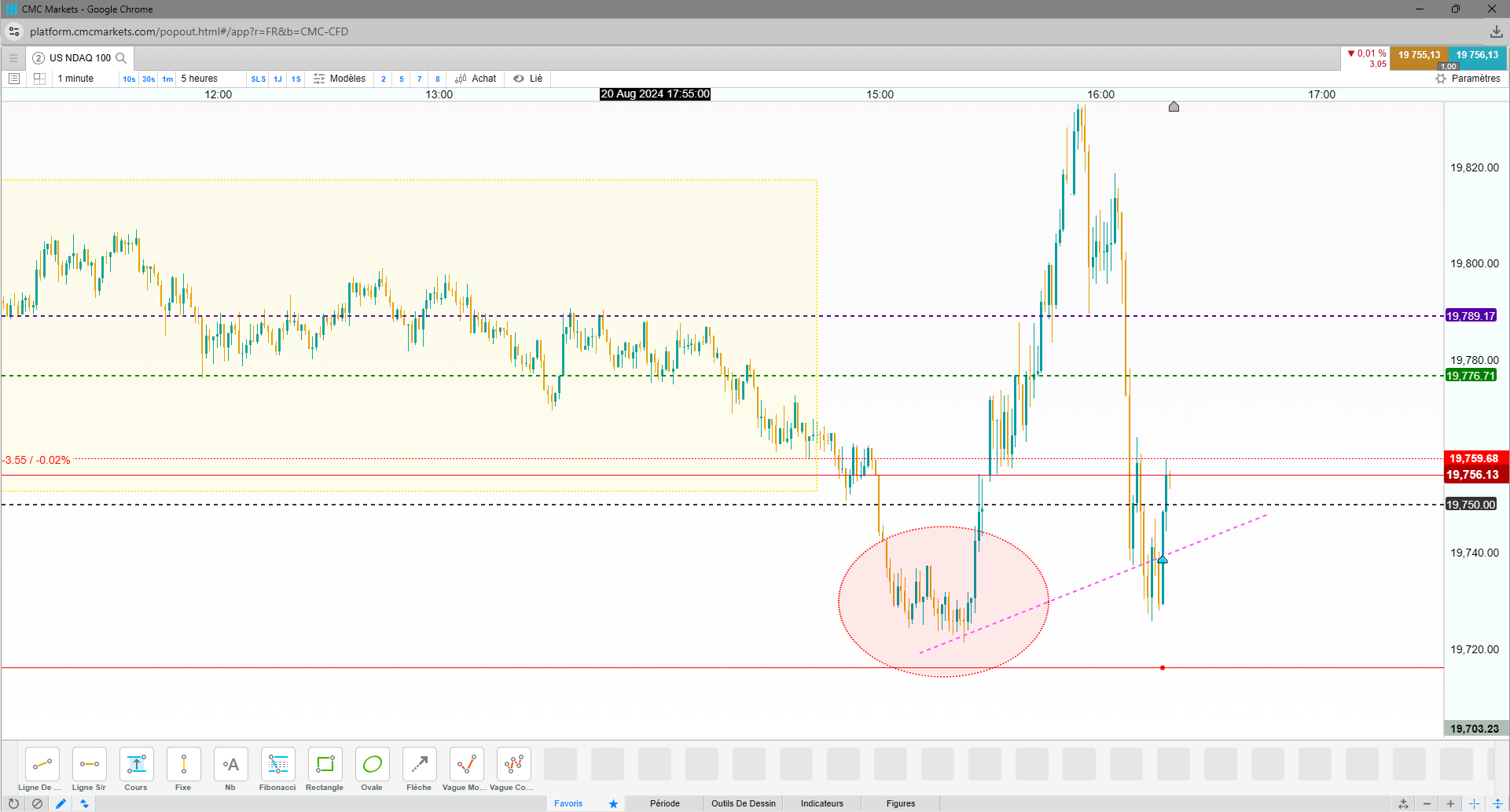Click the blue triangle marker on the candlestick
This screenshot has width=1510, height=812.
(x=1163, y=559)
